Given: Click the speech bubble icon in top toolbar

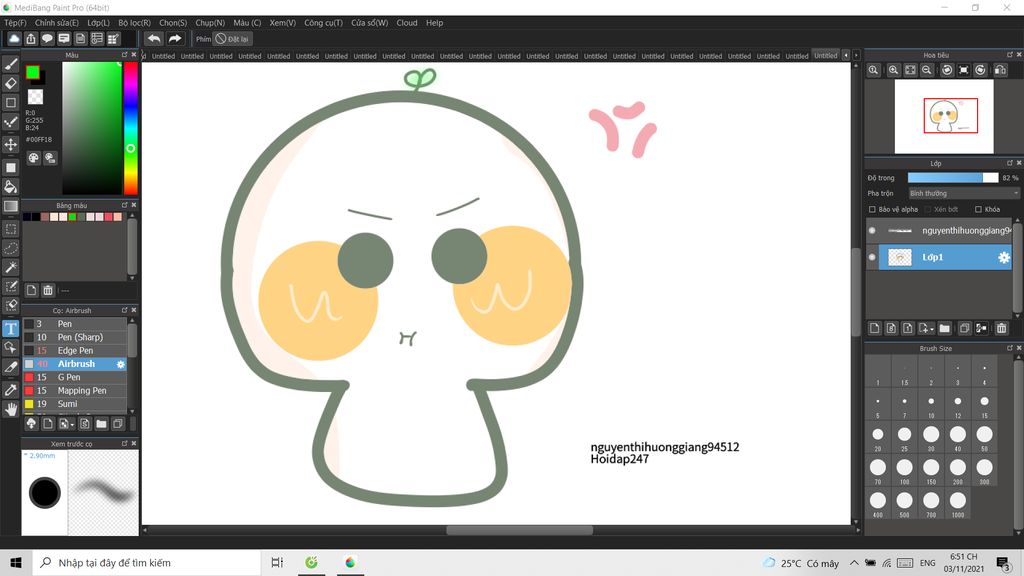Looking at the screenshot, I should tap(47, 39).
